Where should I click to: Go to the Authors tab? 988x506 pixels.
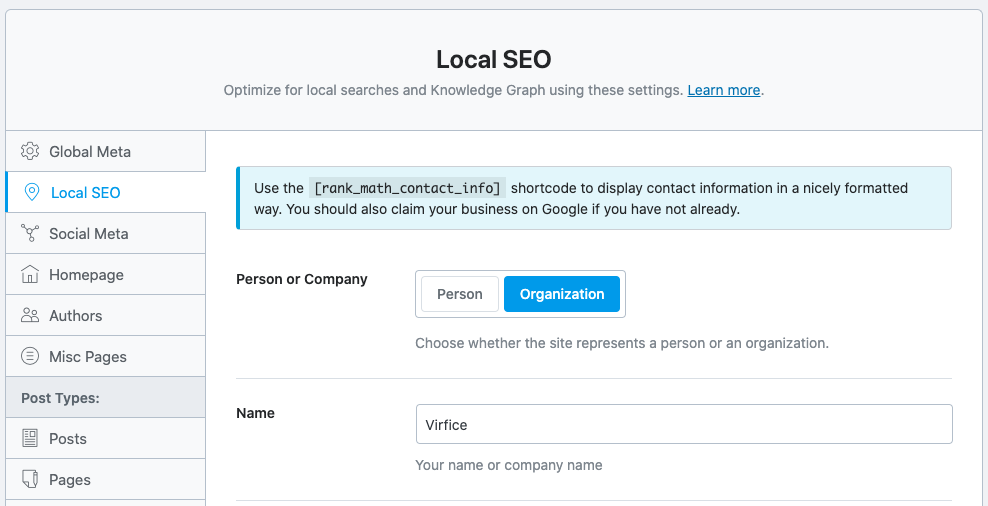pyautogui.click(x=76, y=316)
